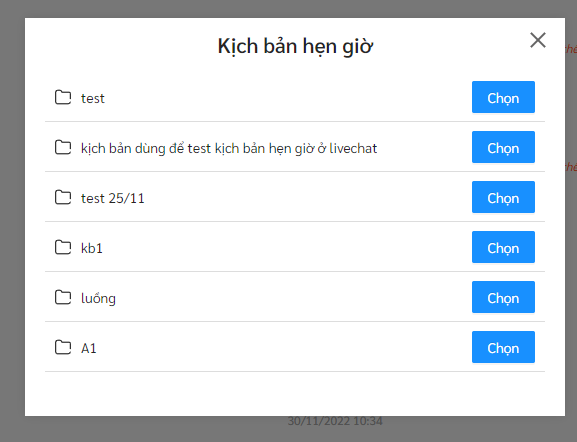Viewport: 577px width, 442px height.
Task: Open kịch bản dùng để test entry
Action: tap(229, 149)
